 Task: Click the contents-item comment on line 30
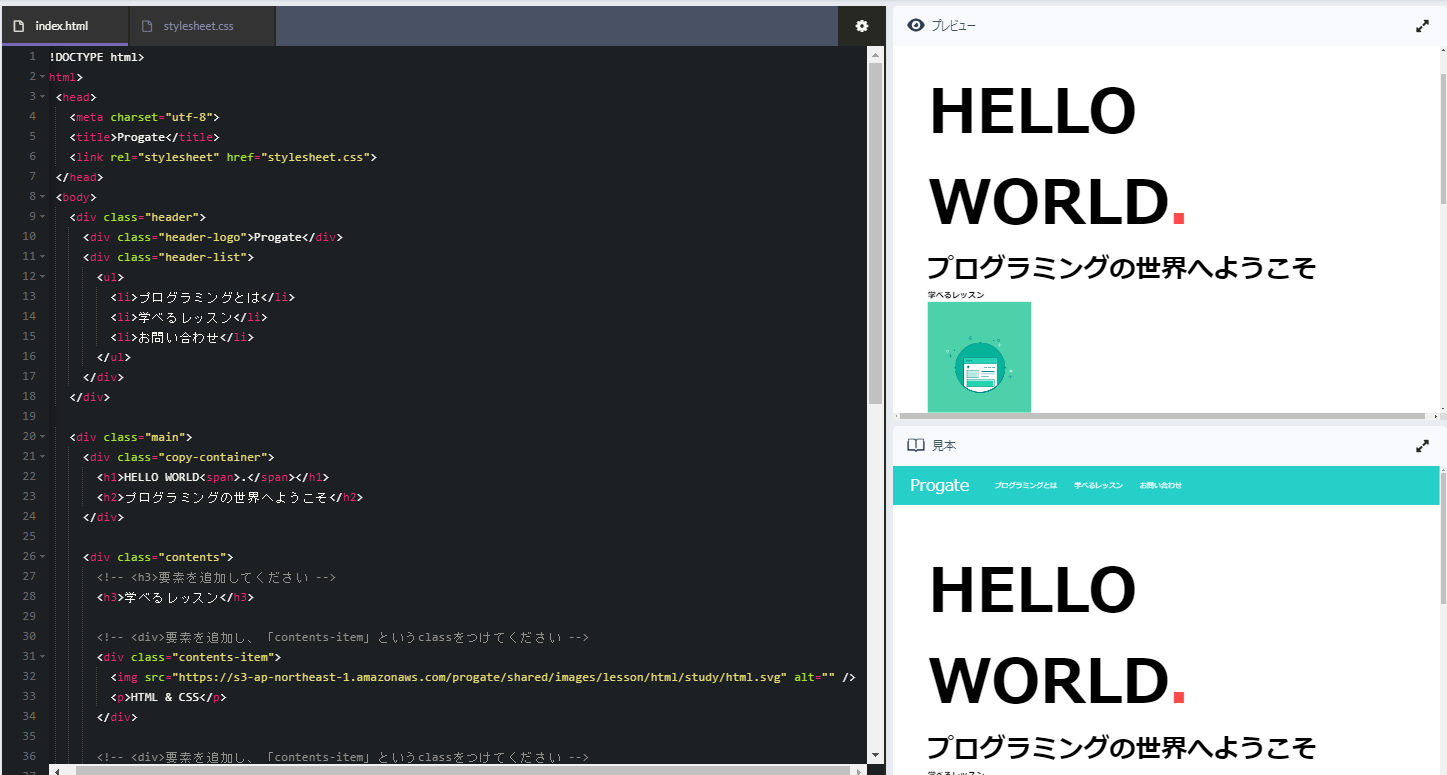(342, 637)
